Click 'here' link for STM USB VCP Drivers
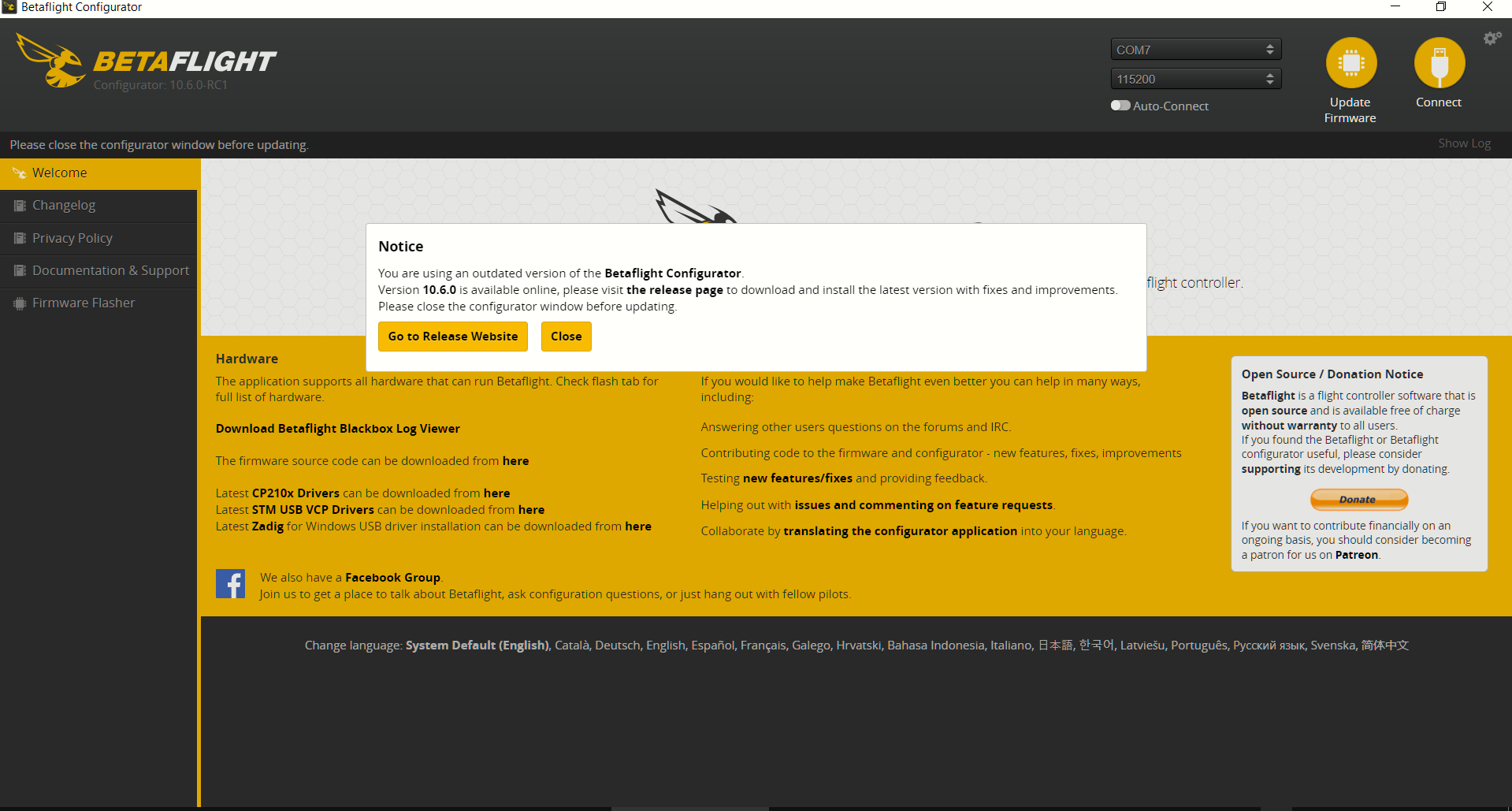This screenshot has height=811, width=1512. (x=532, y=510)
